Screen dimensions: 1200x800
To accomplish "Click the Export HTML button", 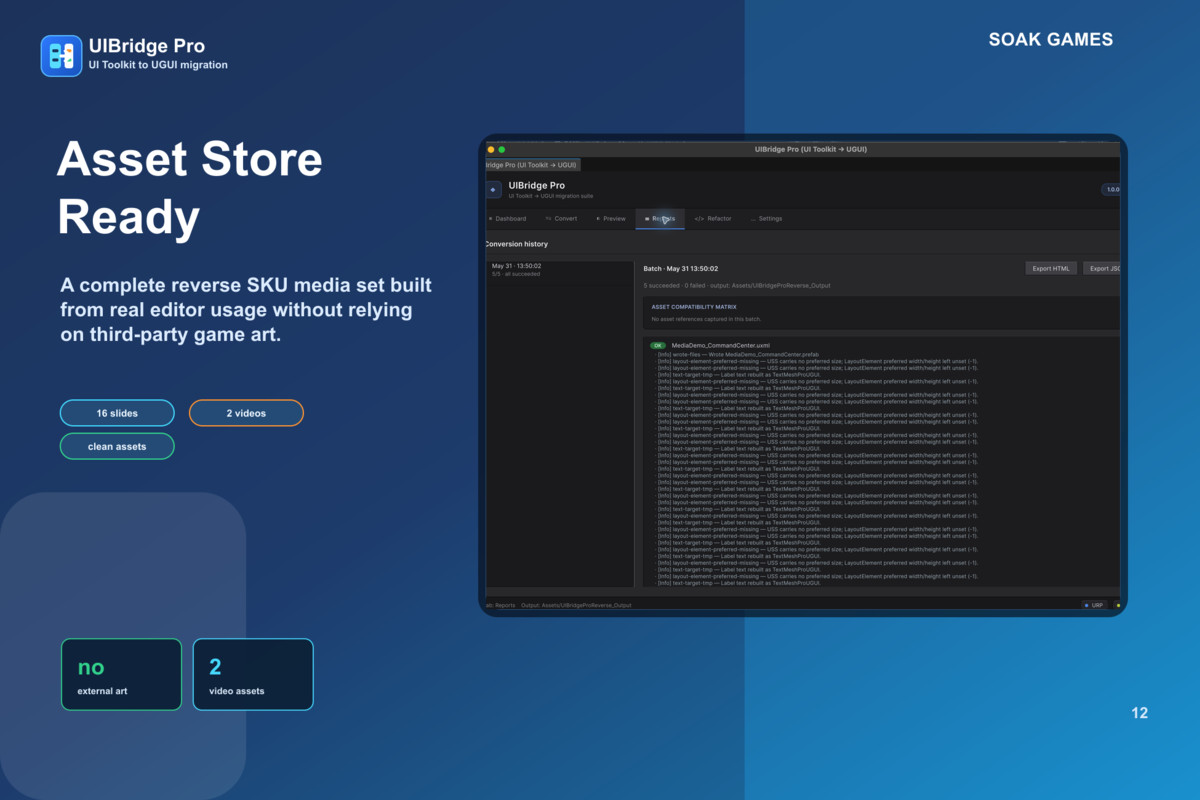I will pyautogui.click(x=1051, y=268).
